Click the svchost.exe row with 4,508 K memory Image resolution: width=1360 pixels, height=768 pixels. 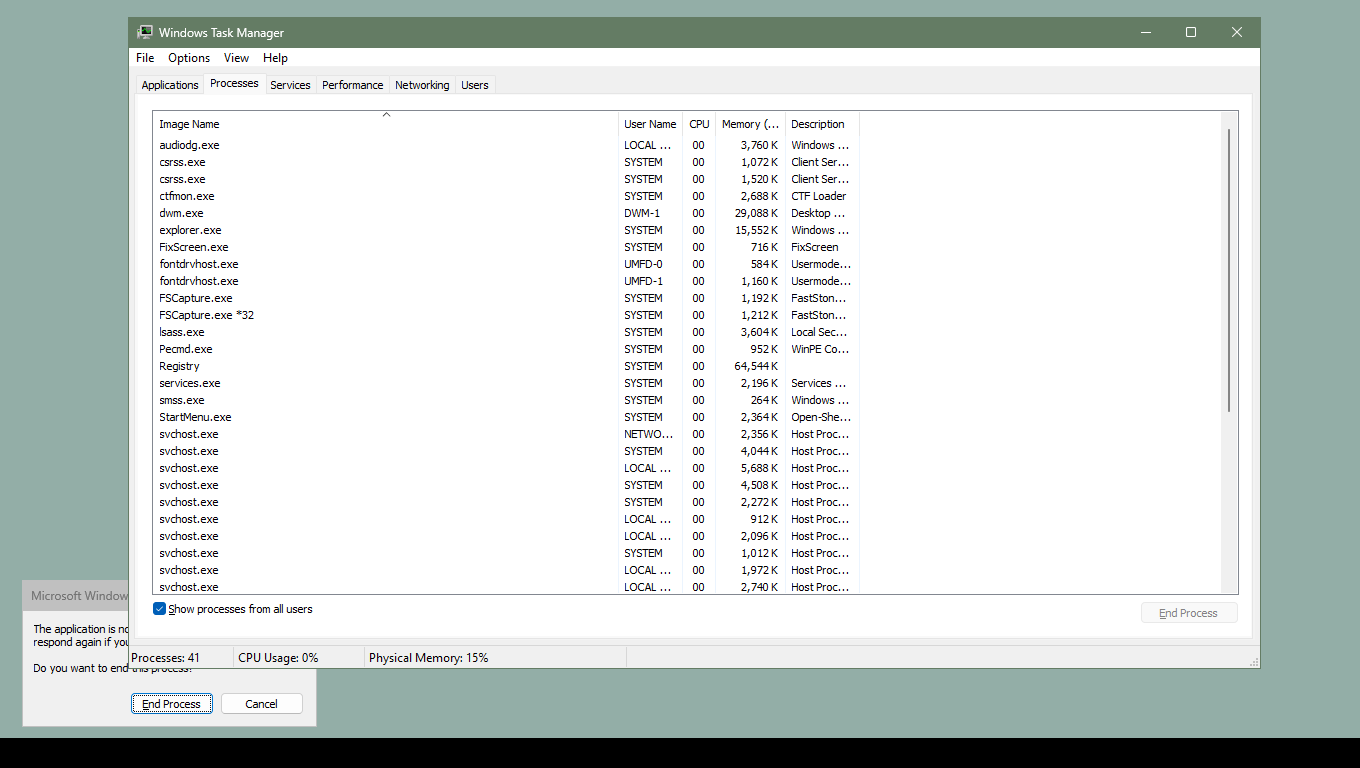(x=506, y=485)
